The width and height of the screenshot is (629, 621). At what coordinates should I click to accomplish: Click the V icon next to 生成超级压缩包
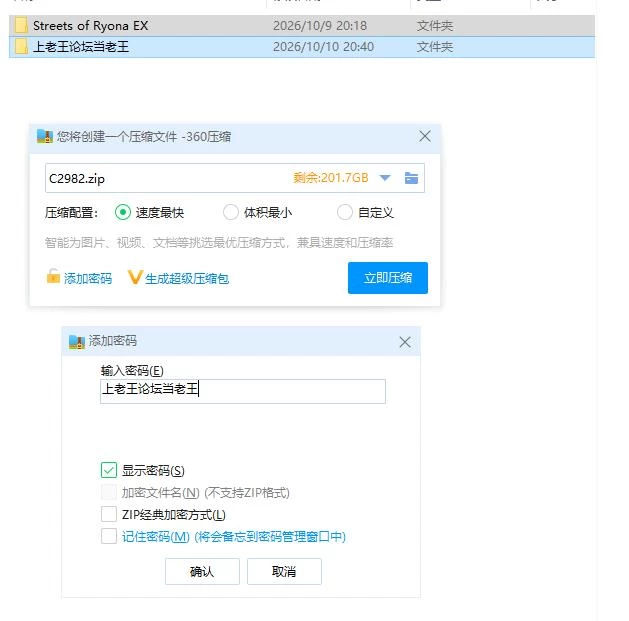pyautogui.click(x=135, y=277)
